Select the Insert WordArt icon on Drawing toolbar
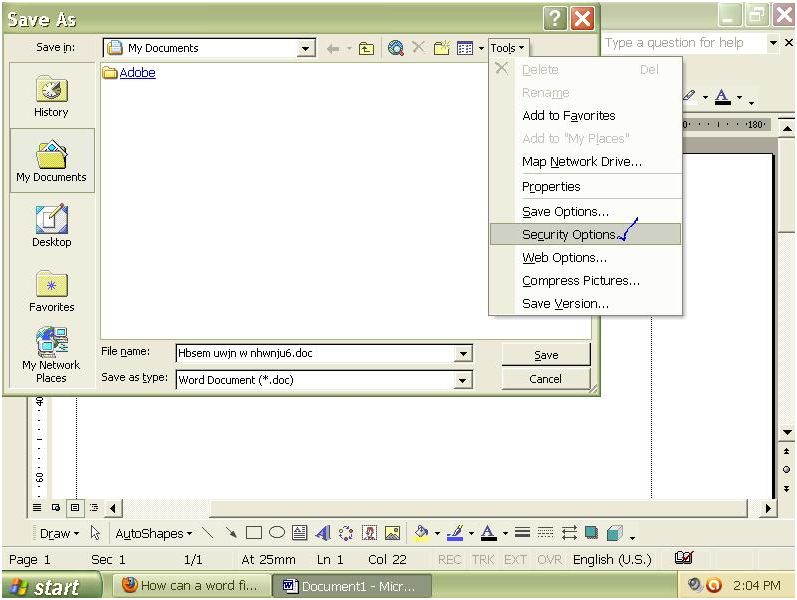The image size is (797, 600). tap(323, 533)
